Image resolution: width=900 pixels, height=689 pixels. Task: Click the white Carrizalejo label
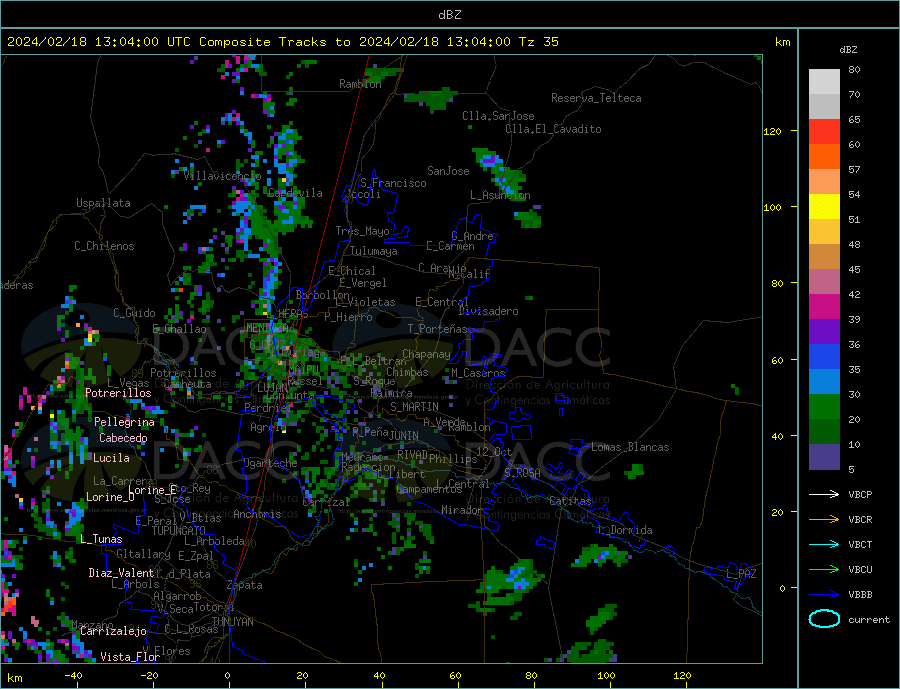[113, 632]
